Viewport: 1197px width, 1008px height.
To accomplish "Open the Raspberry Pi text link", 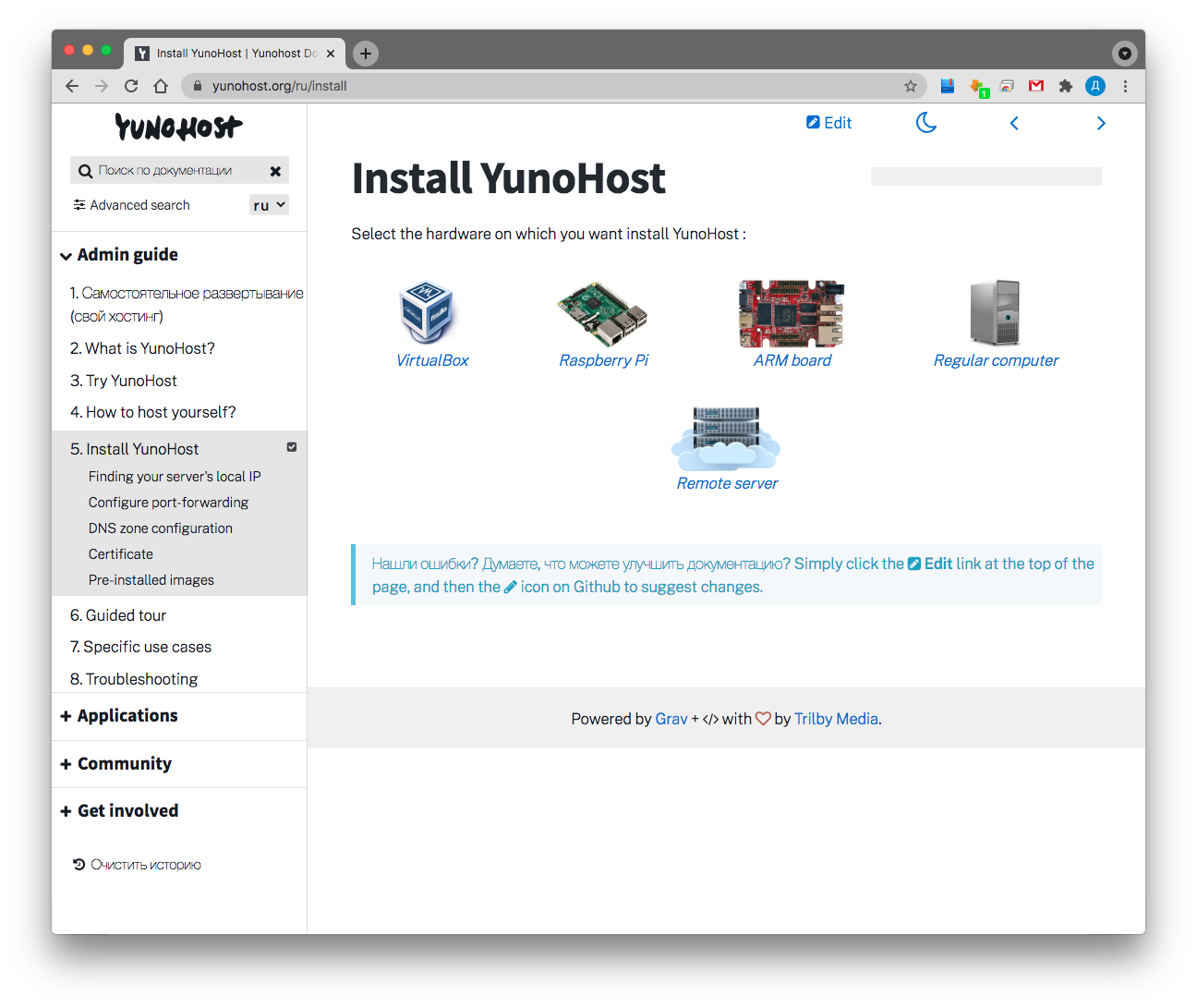I will click(x=604, y=360).
